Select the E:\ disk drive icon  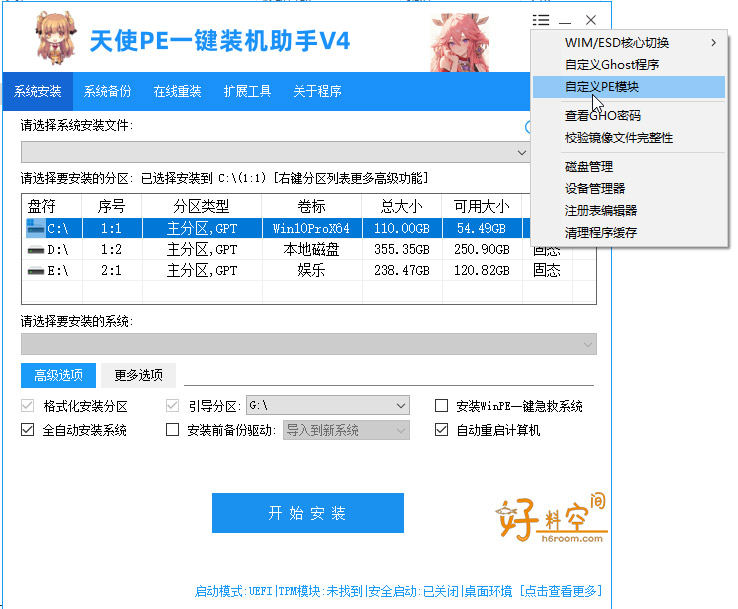(36, 271)
